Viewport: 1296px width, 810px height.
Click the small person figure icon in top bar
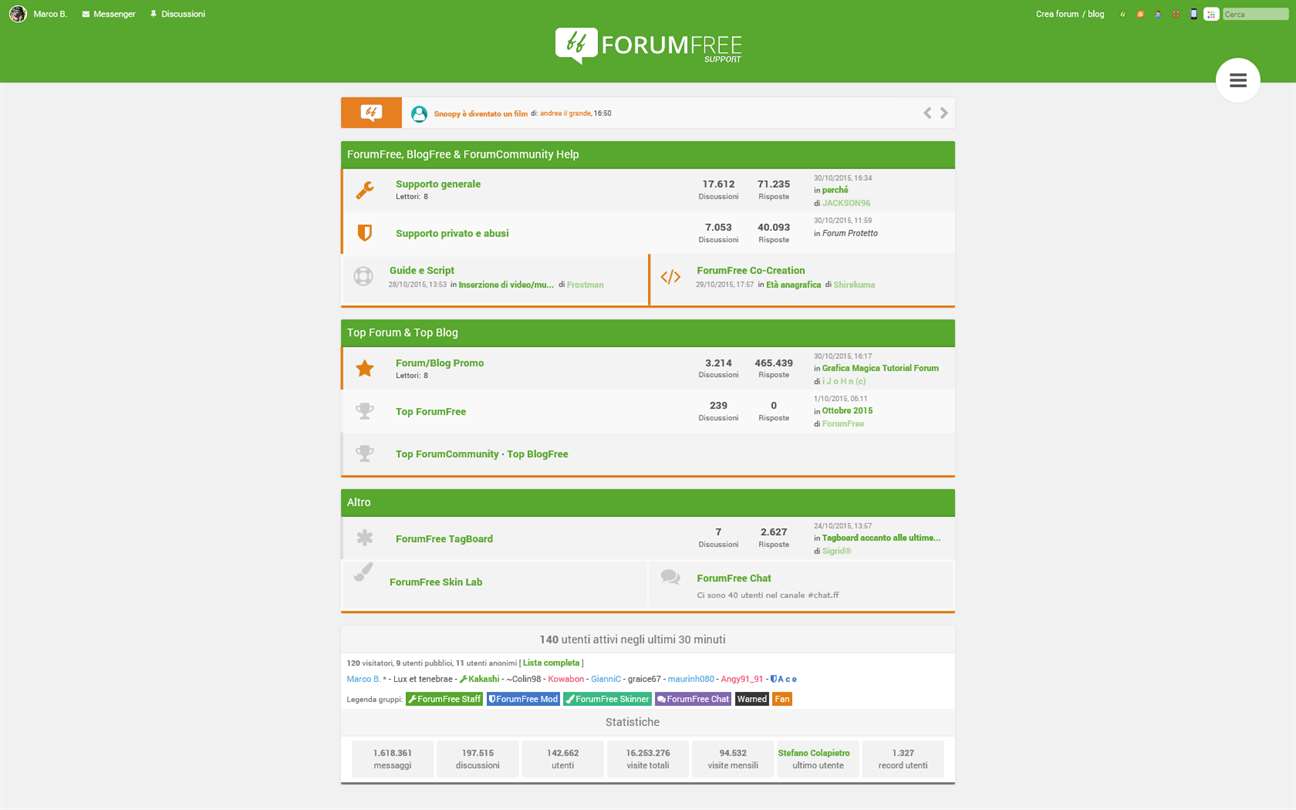(x=1157, y=14)
